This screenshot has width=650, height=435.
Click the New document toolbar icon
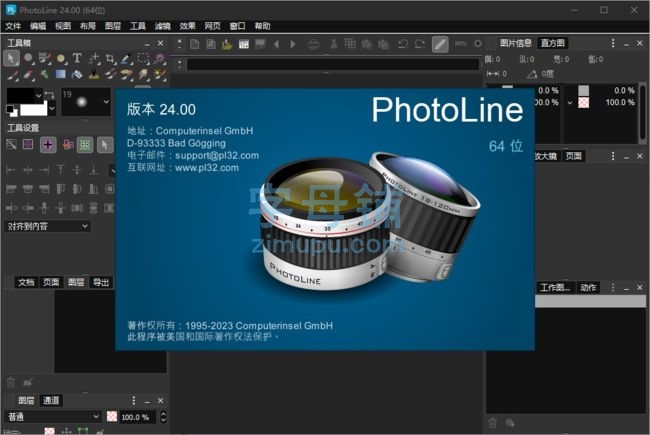click(x=194, y=44)
